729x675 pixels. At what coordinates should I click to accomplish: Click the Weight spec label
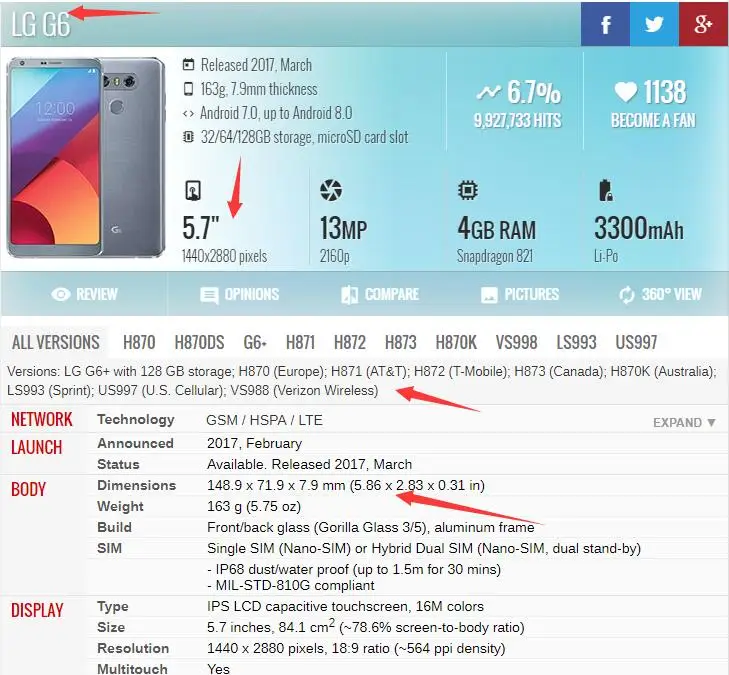(120, 506)
